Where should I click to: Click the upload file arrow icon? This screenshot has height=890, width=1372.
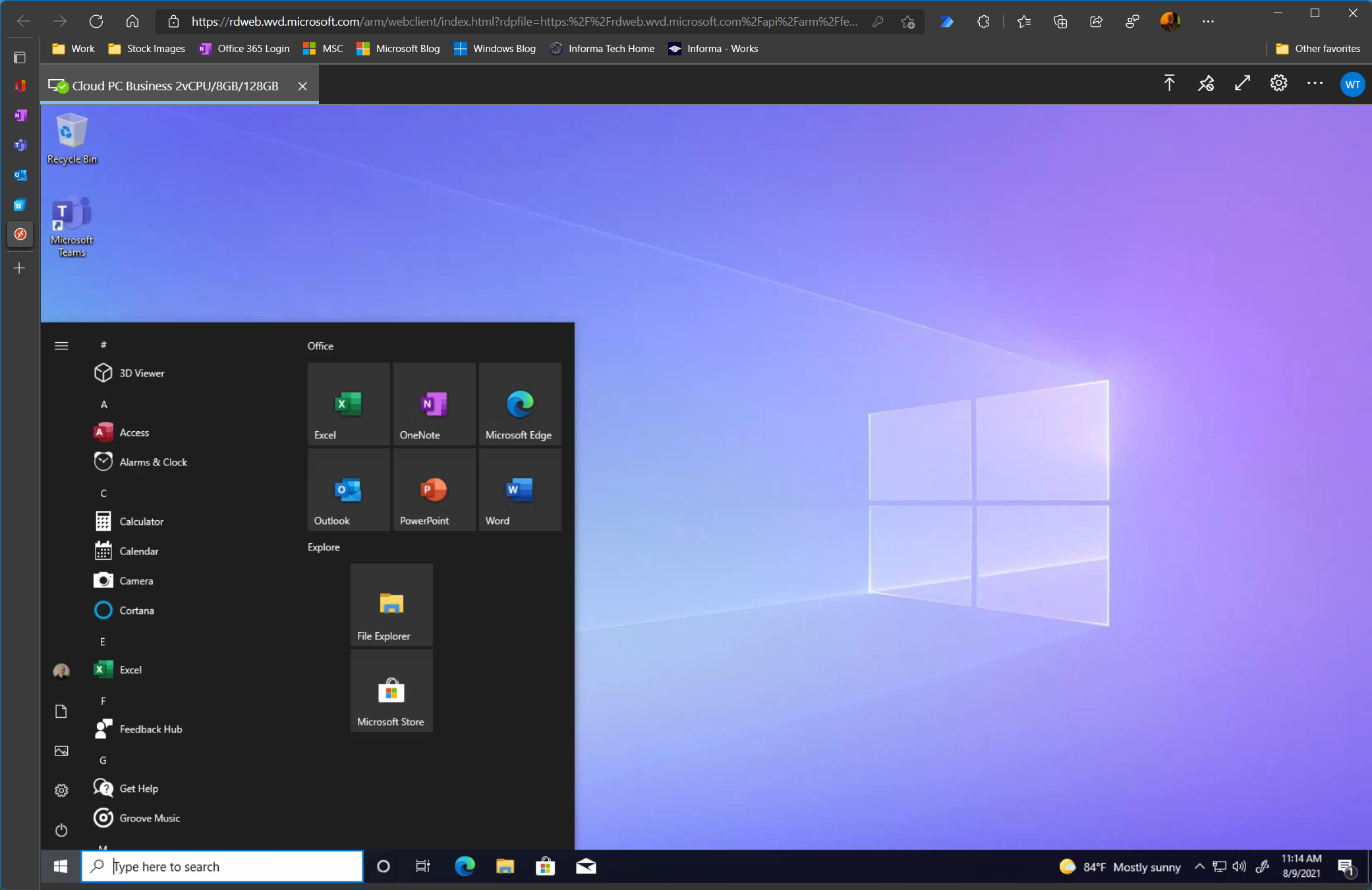tap(1169, 84)
